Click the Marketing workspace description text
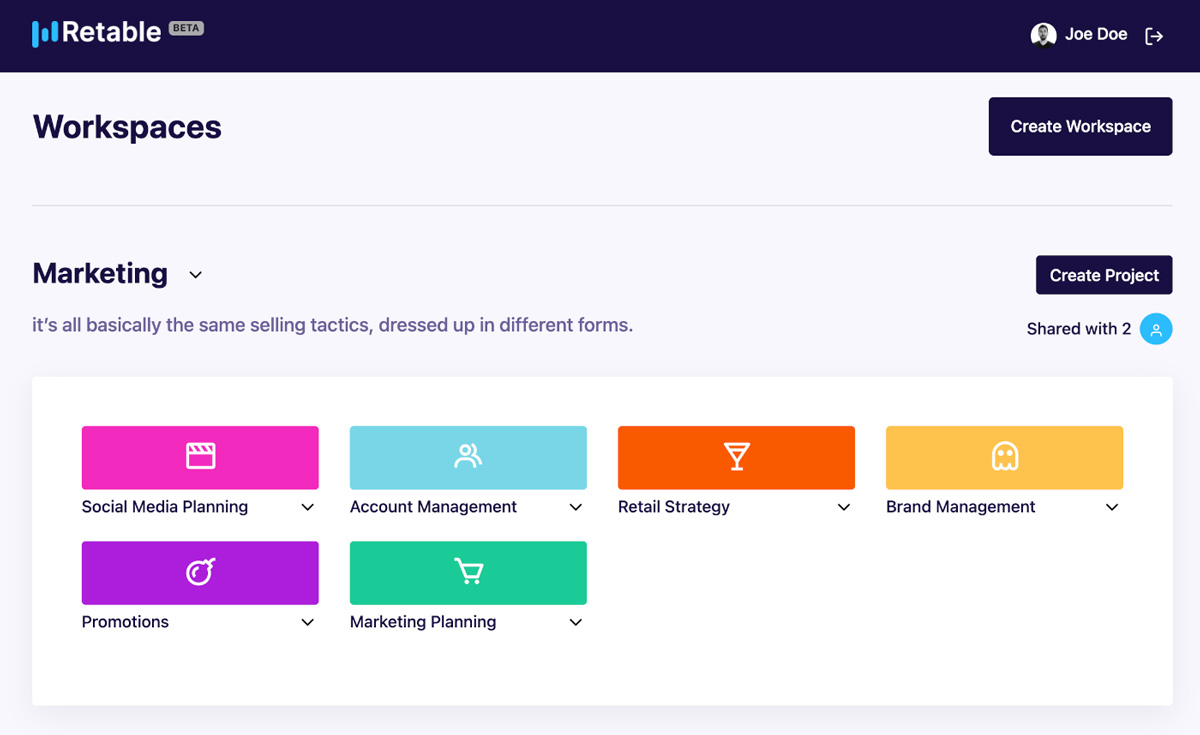The width and height of the screenshot is (1200, 735). [332, 325]
